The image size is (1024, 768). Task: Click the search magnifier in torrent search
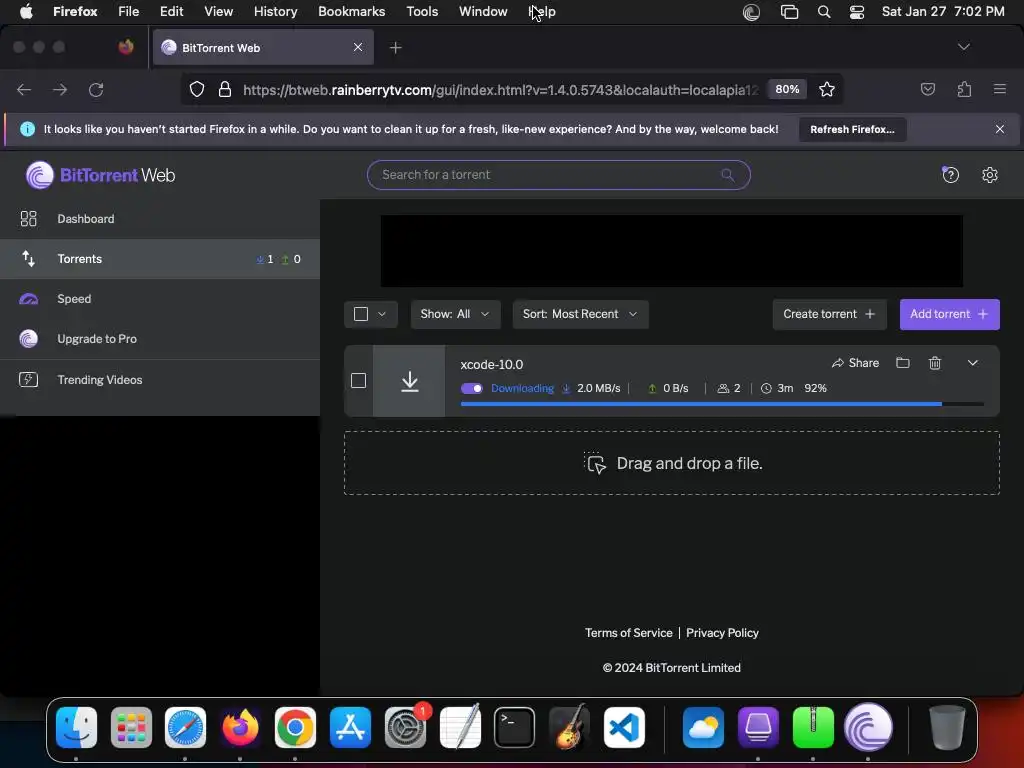tap(728, 175)
